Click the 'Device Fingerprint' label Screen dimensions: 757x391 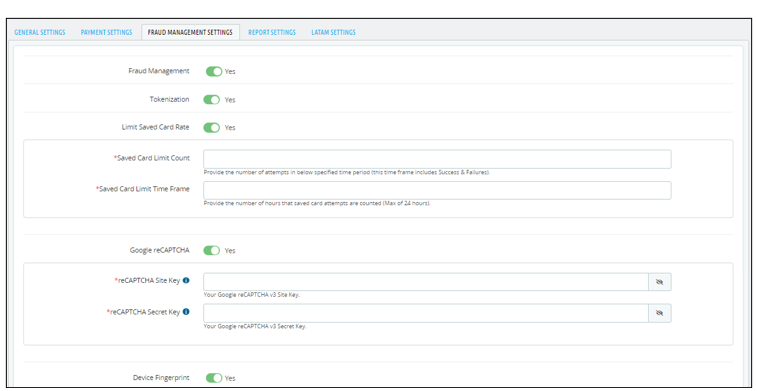161,377
